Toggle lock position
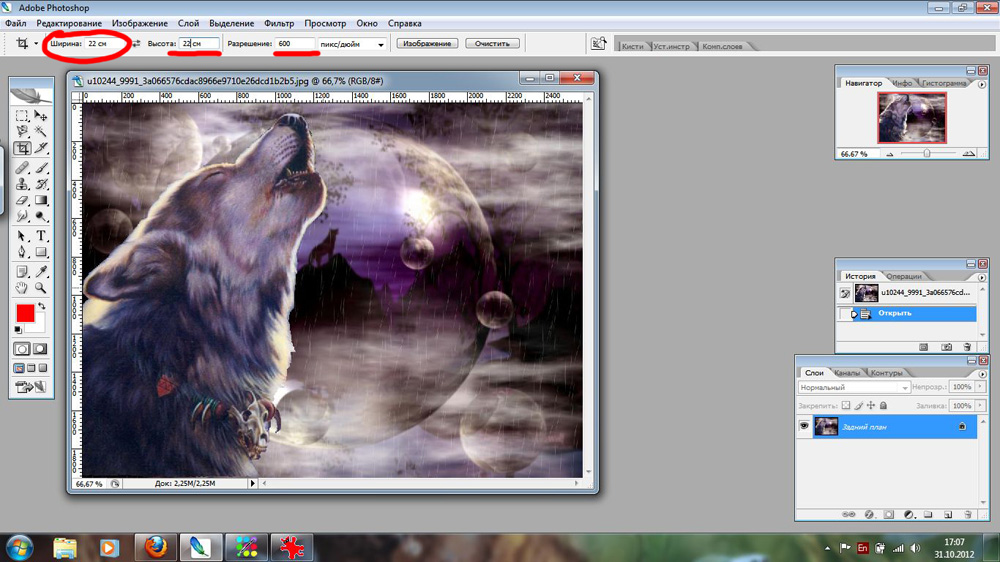 (871, 406)
